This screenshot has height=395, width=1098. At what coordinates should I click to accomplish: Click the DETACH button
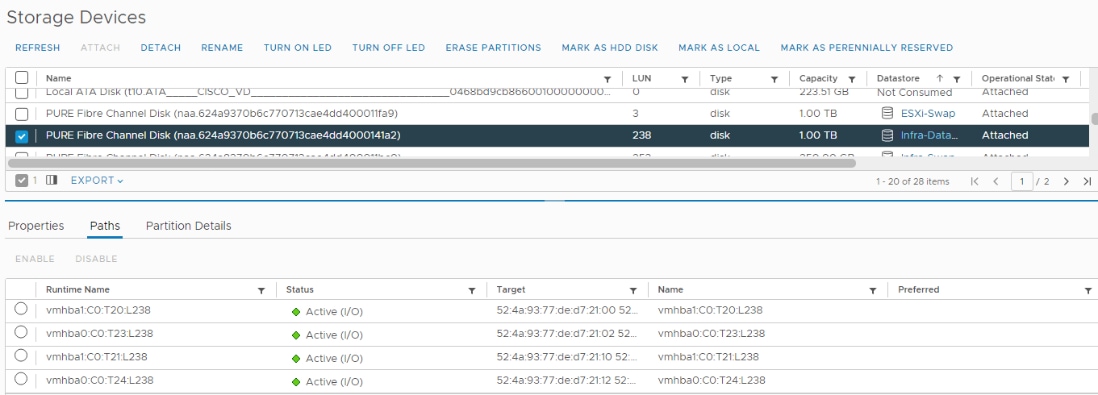pyautogui.click(x=161, y=48)
